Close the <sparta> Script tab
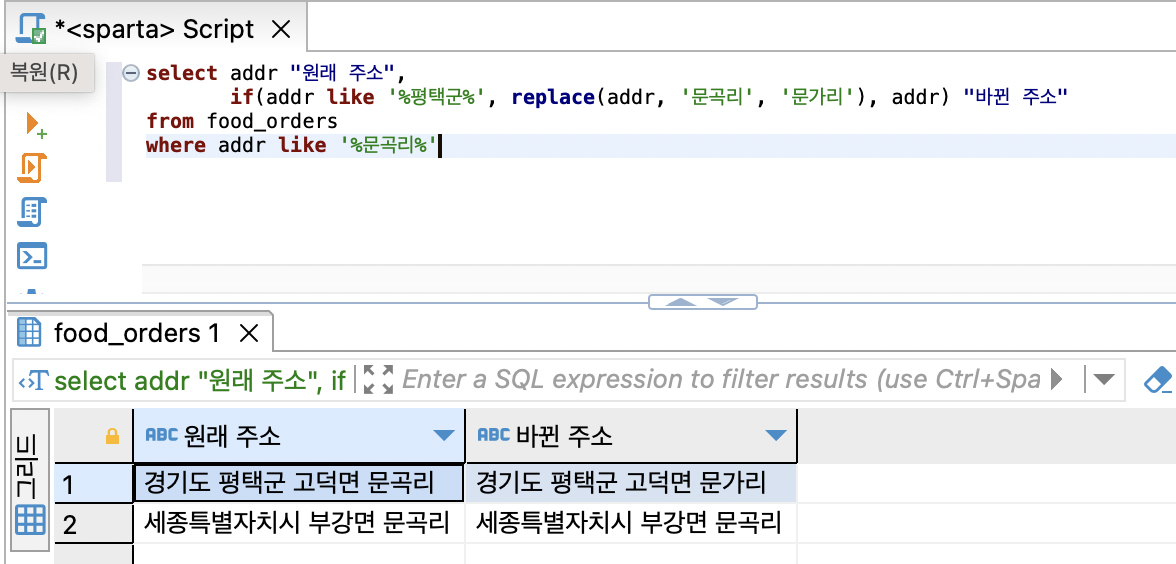This screenshot has width=1176, height=564. [280, 29]
